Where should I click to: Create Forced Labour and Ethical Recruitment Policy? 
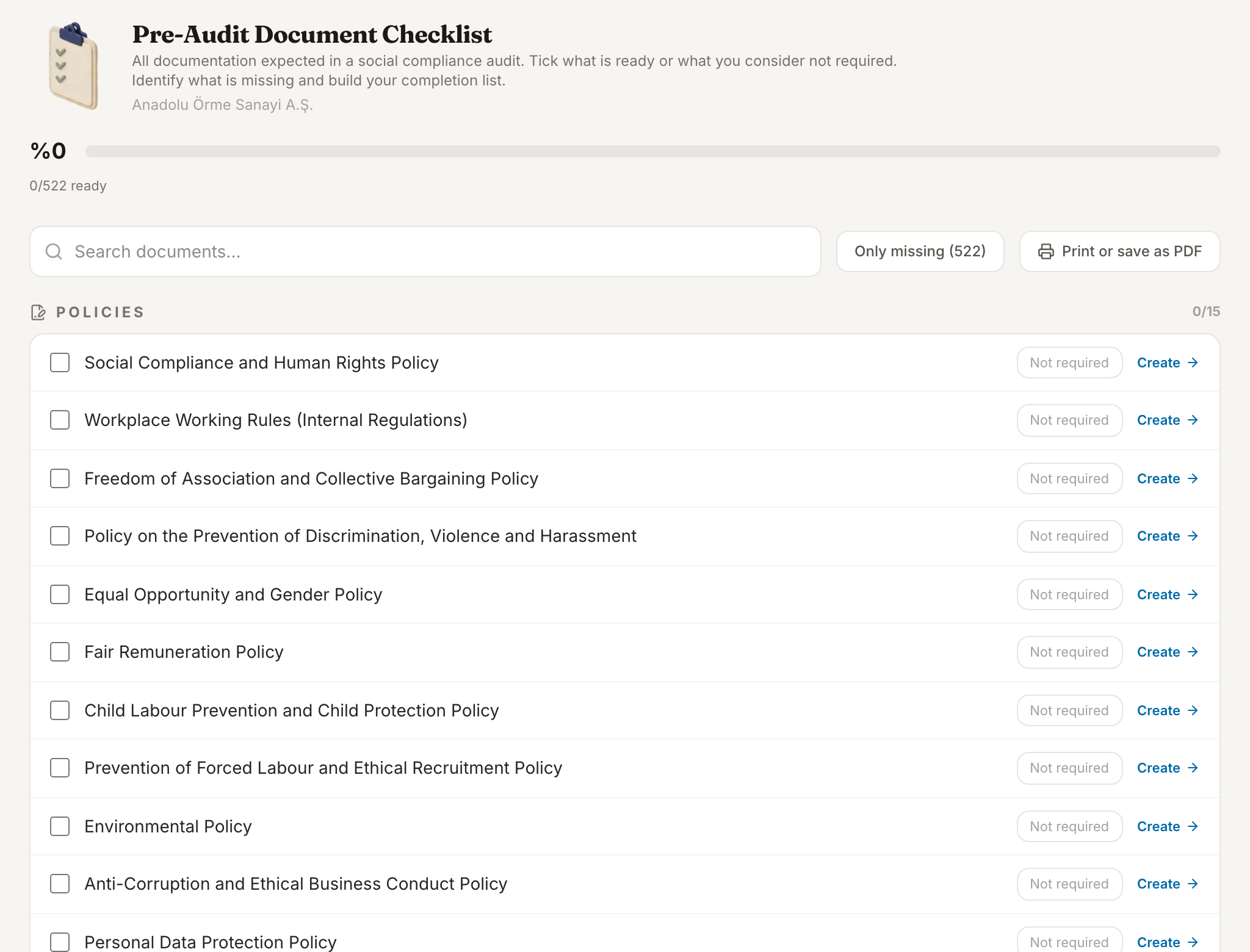tap(1168, 768)
